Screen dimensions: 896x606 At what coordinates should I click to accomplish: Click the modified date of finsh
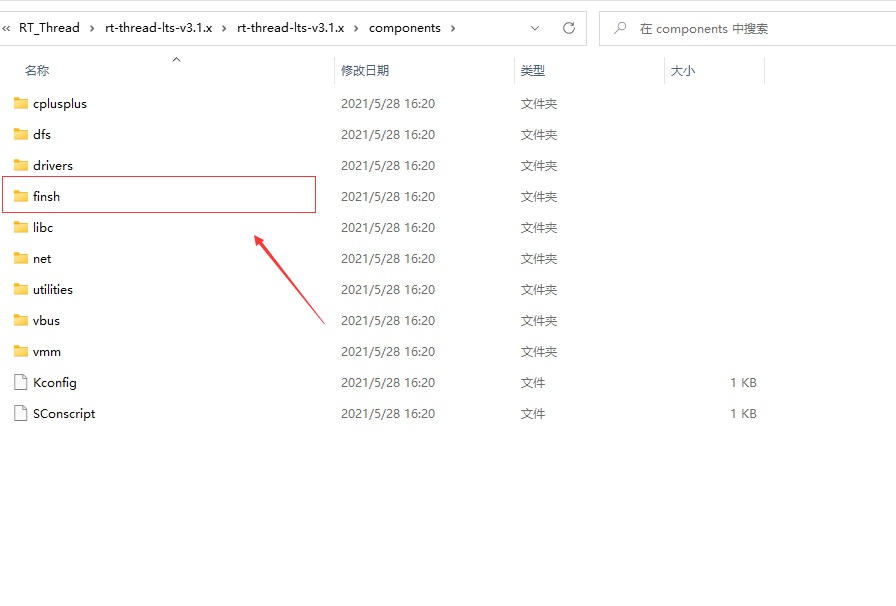click(388, 196)
